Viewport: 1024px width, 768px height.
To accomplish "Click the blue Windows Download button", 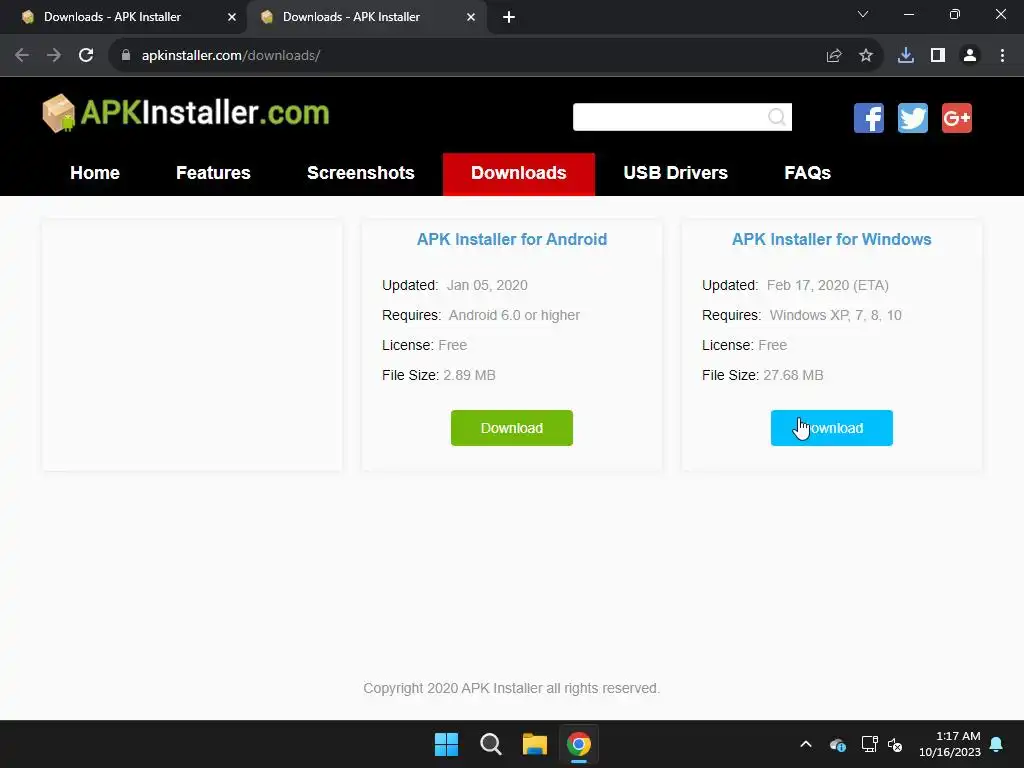I will [x=831, y=428].
